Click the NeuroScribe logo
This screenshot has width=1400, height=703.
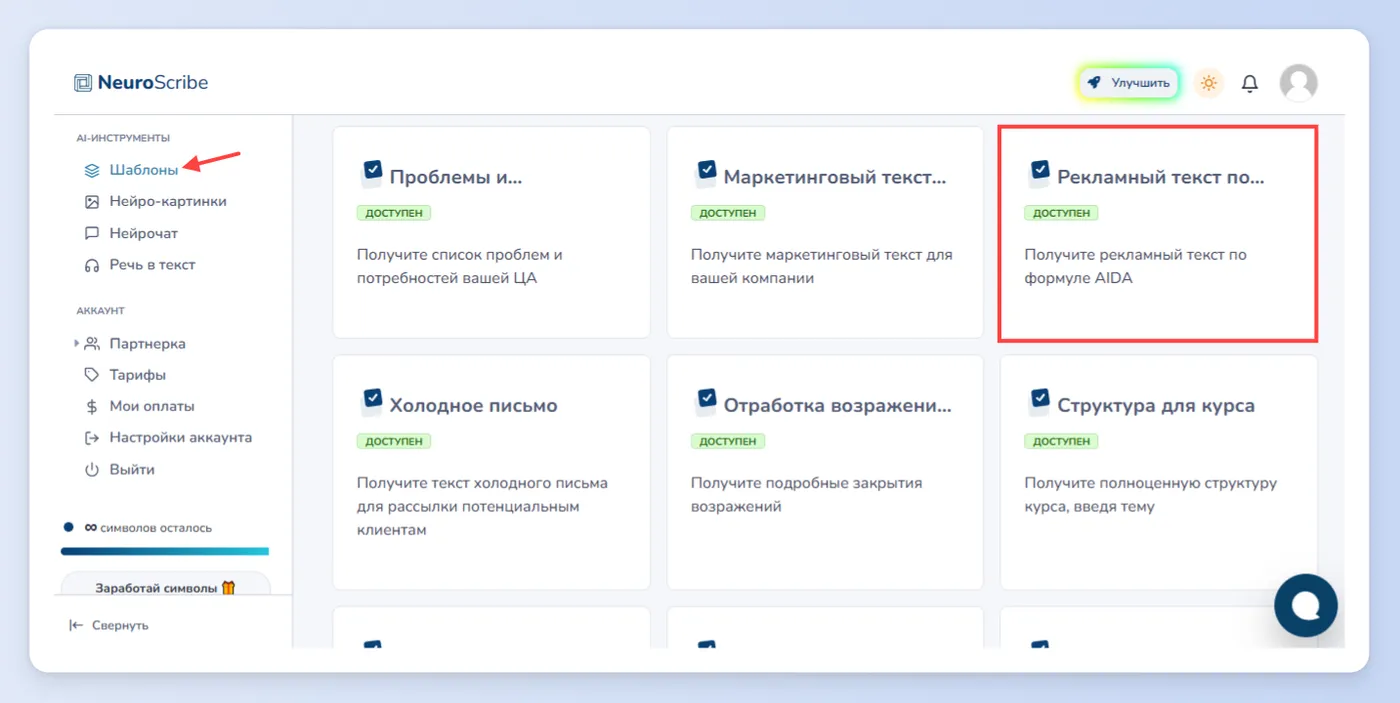tap(141, 83)
